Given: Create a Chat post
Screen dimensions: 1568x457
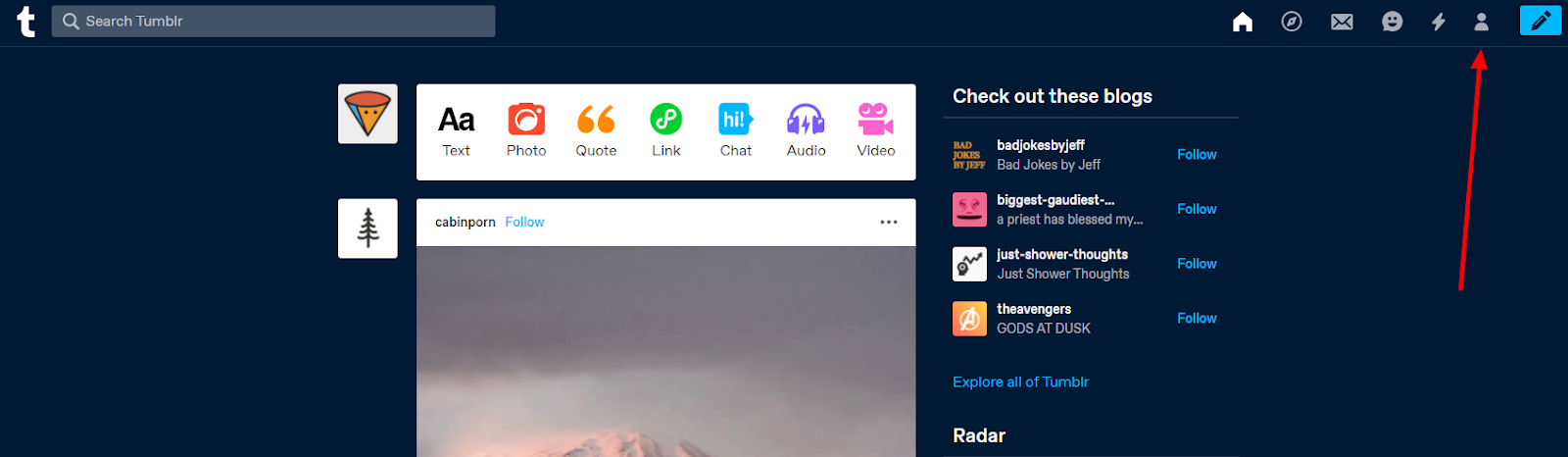Looking at the screenshot, I should (736, 131).
